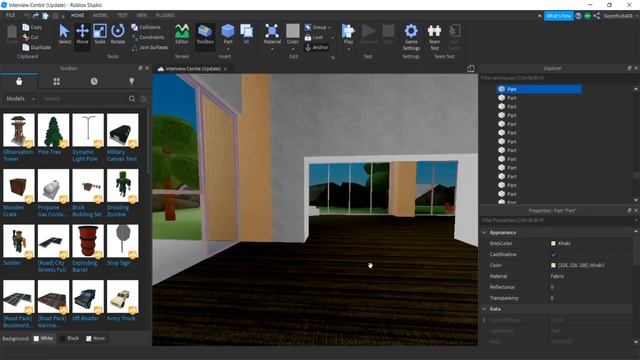Select Army Truck model thumbnail
Screen dimensions: 640x360
point(122,297)
